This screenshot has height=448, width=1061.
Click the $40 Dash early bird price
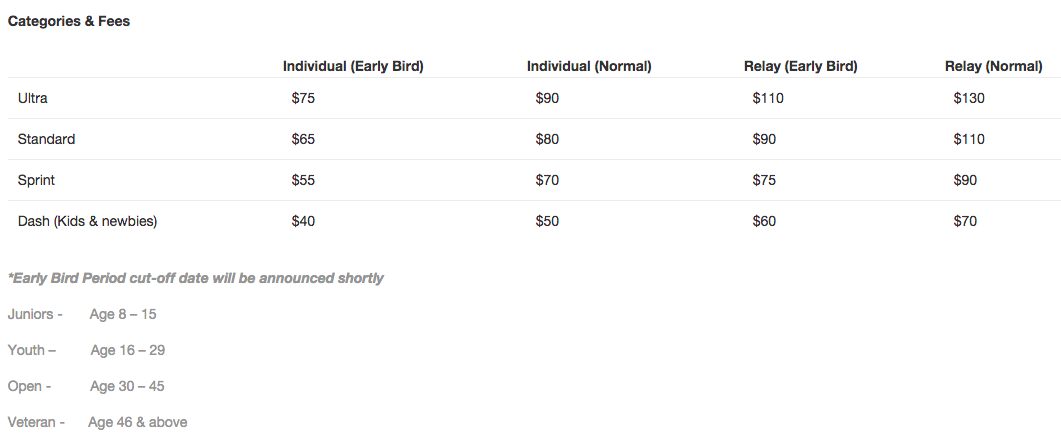click(x=303, y=221)
